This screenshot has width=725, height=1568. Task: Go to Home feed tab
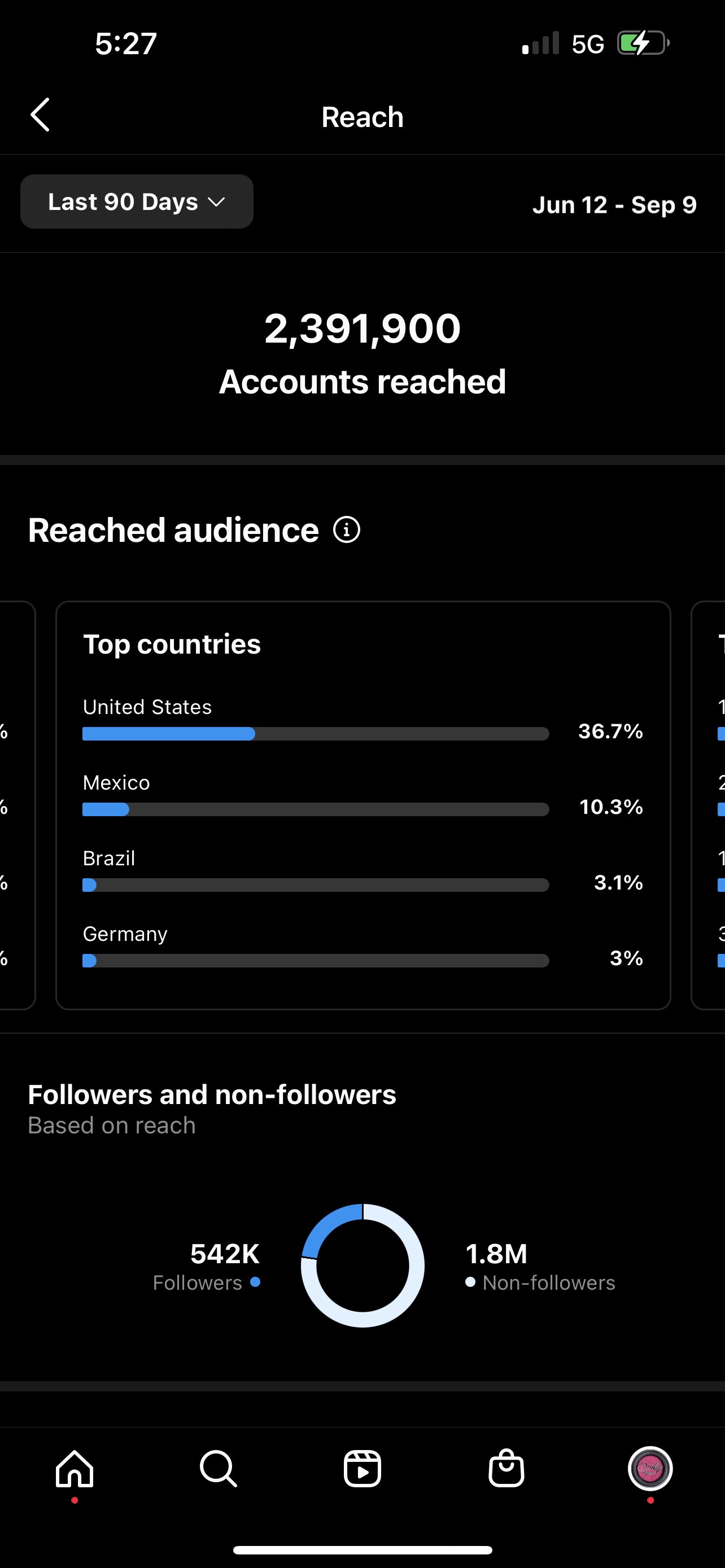tap(75, 1469)
